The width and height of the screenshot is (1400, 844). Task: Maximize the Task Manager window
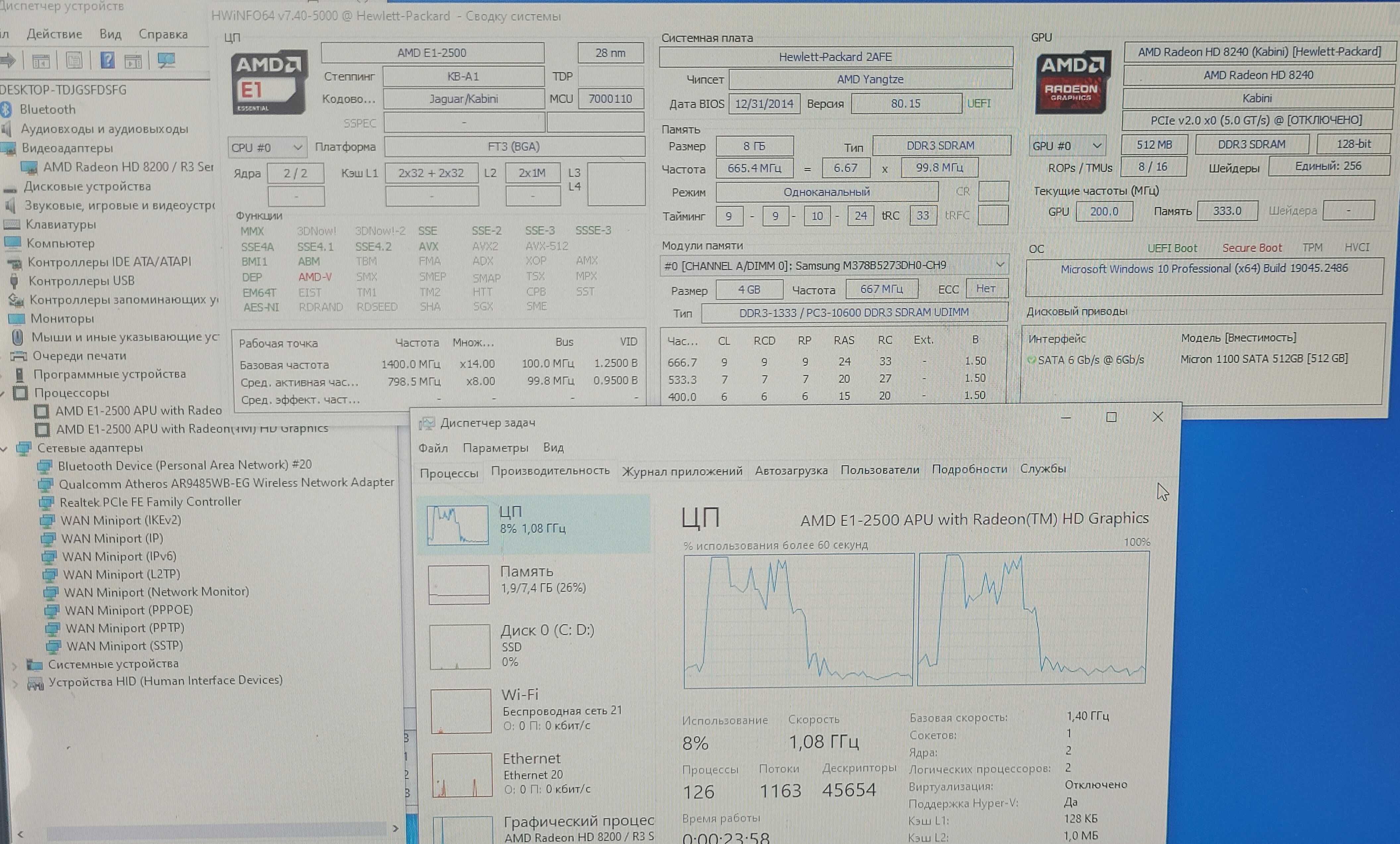pos(1111,417)
